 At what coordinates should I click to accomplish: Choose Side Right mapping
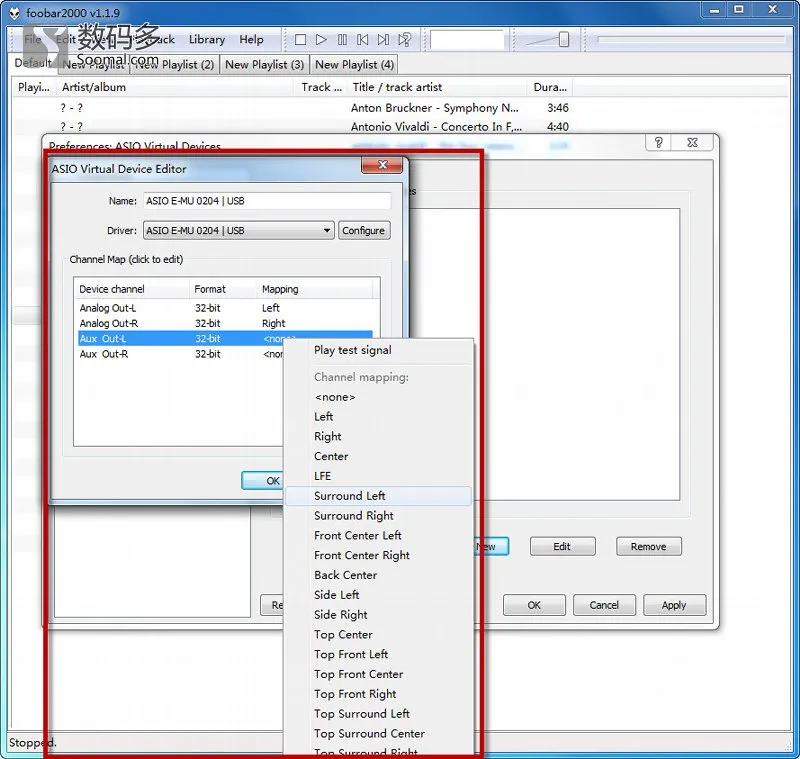tap(378, 615)
